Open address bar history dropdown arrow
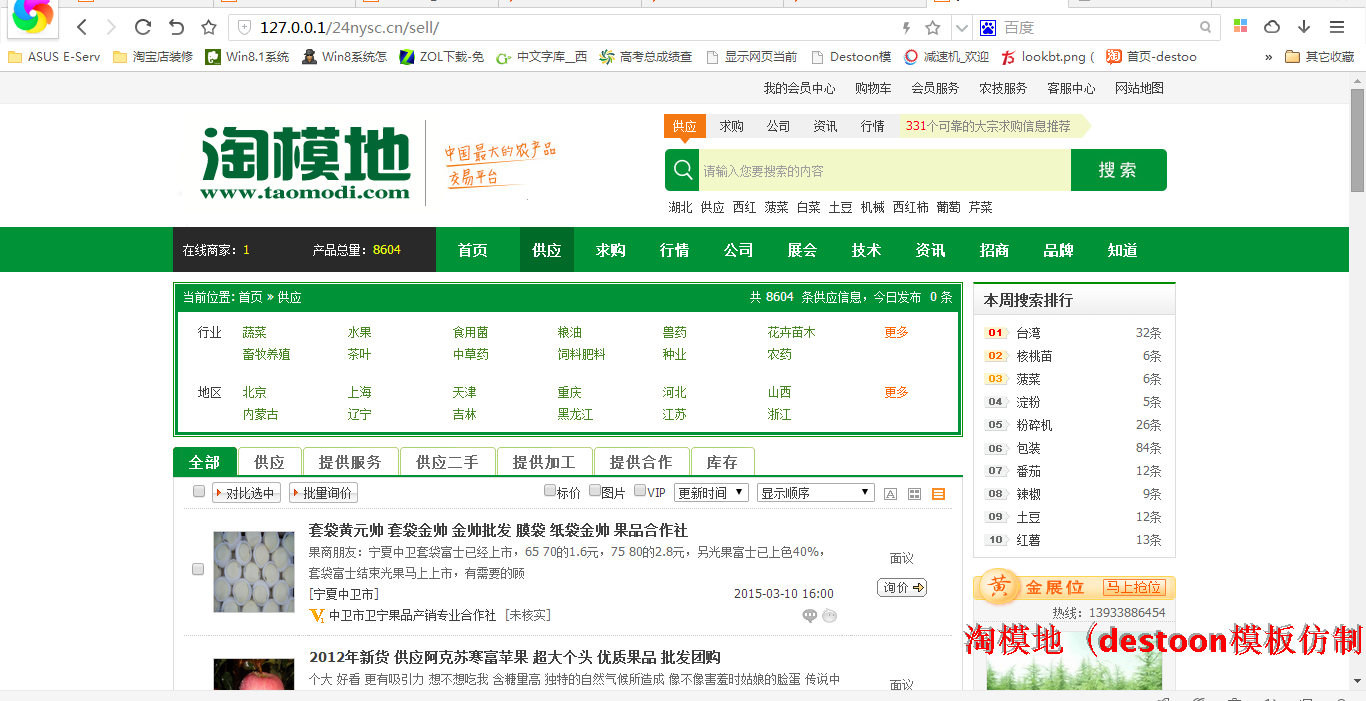 [962, 28]
